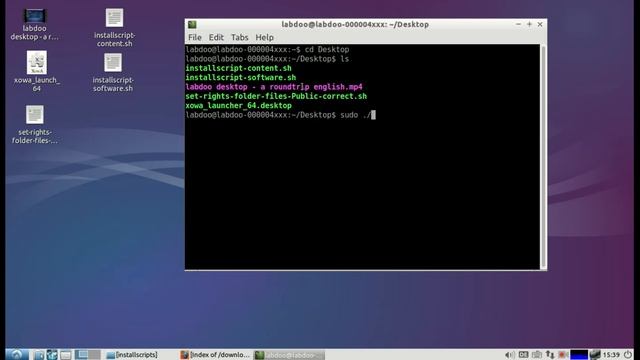Click installscript-content.sh in terminal output
The width and height of the screenshot is (640, 360).
pos(238,68)
